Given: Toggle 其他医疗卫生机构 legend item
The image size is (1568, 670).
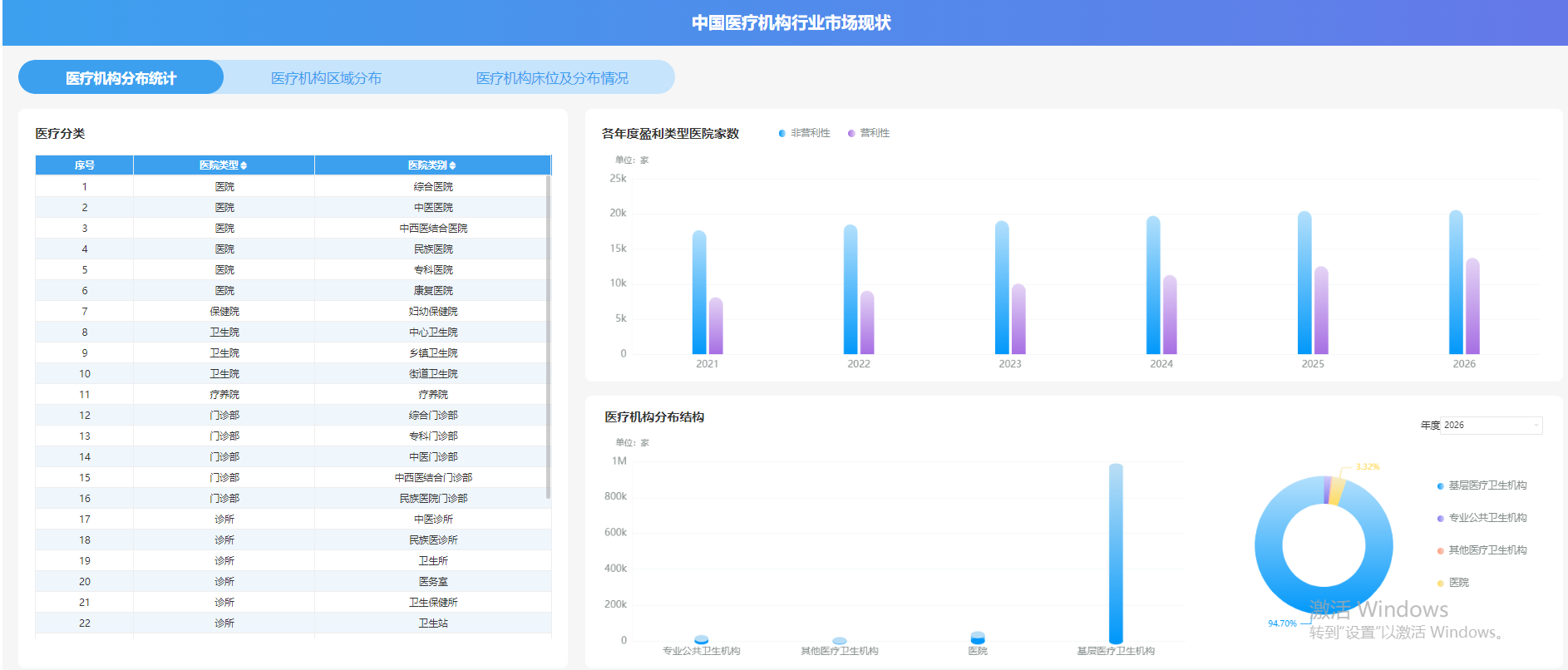Looking at the screenshot, I should point(1482,550).
